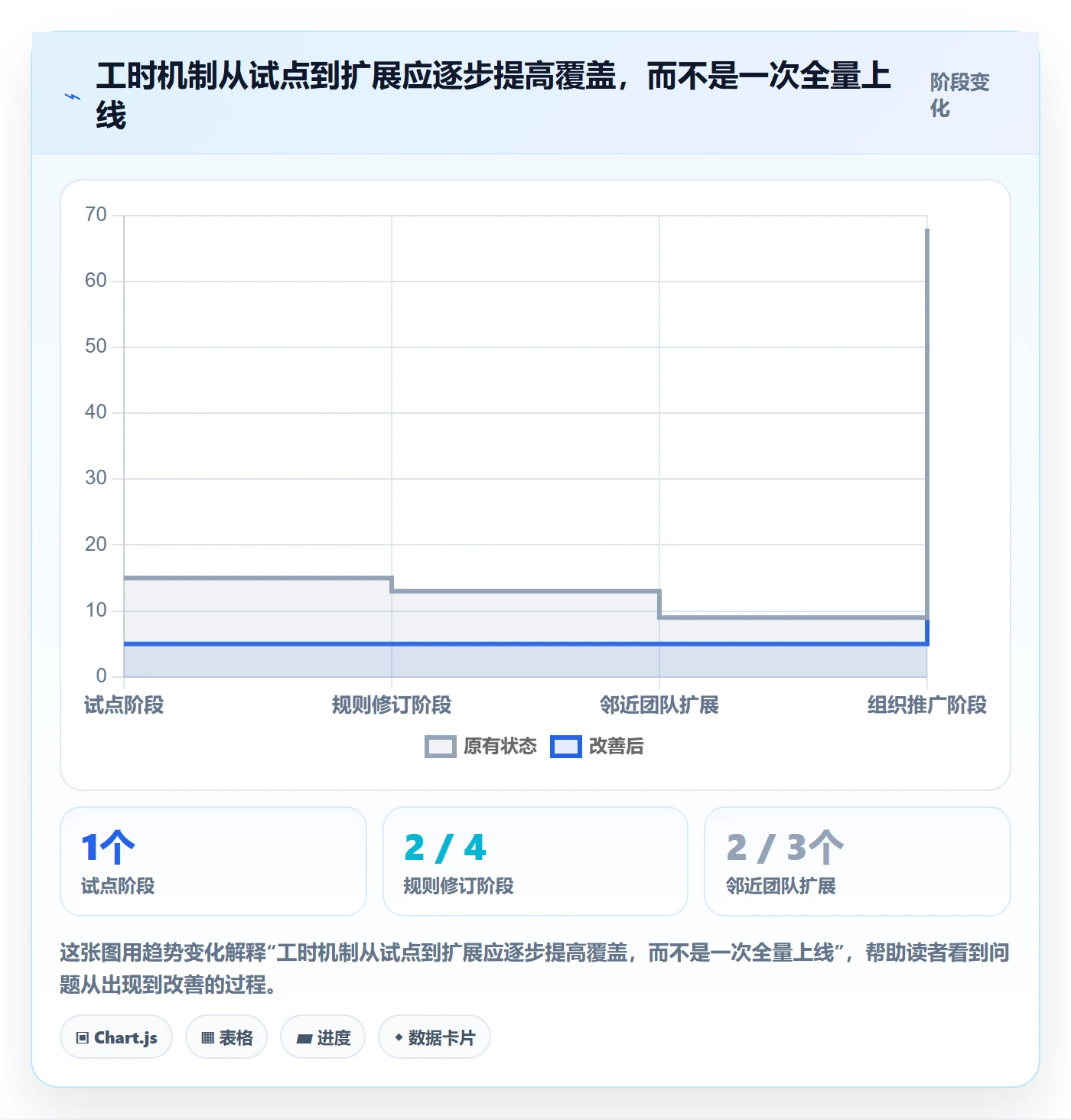The image size is (1071, 1120).
Task: Click the diamond icon in the 数据卡片 chip
Action: click(x=399, y=1037)
